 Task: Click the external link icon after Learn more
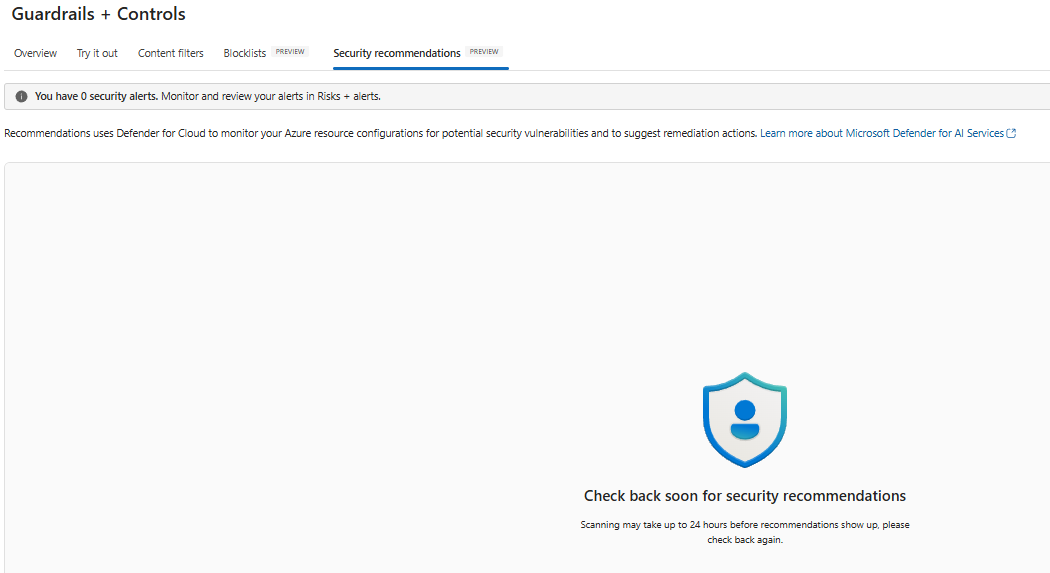tap(1011, 133)
